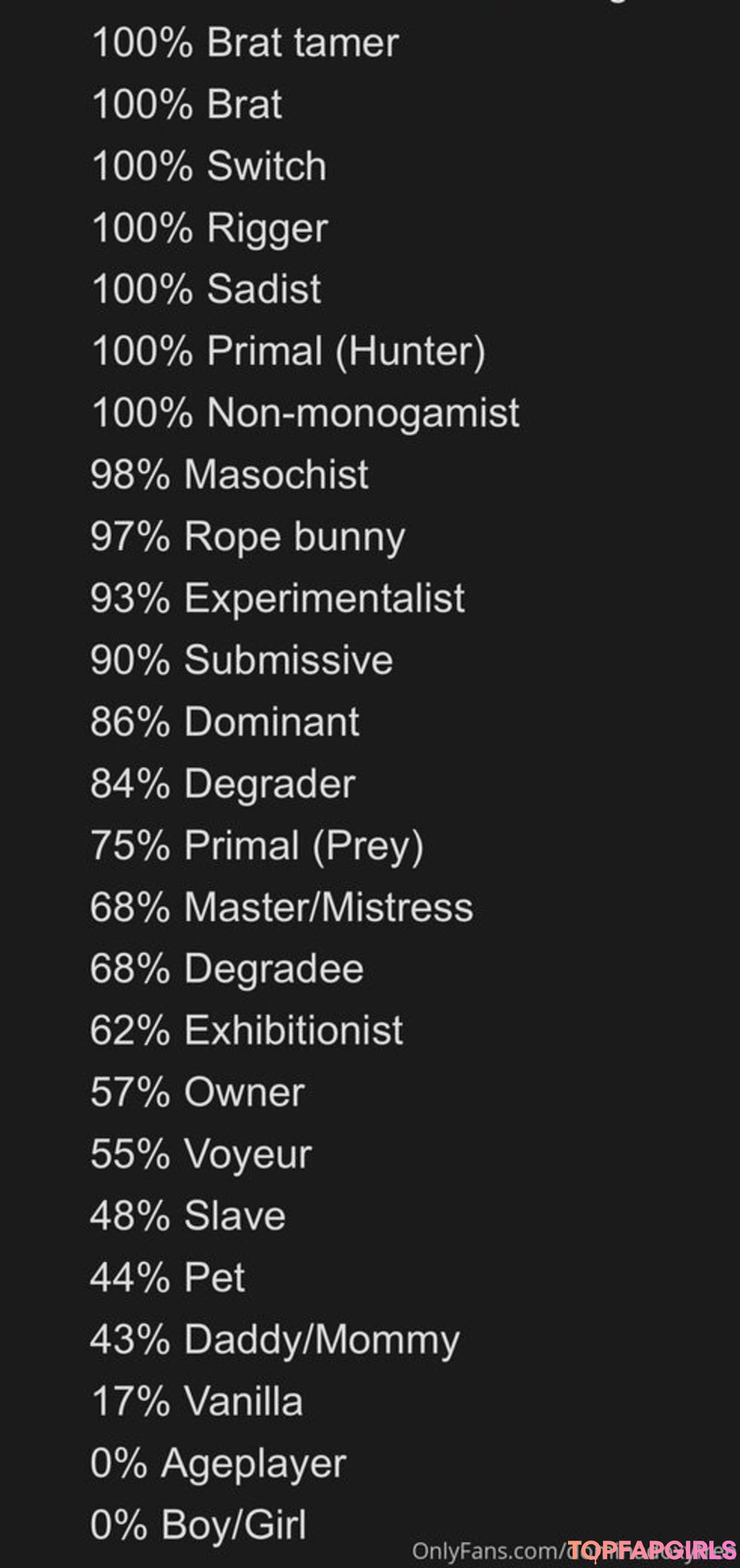
Task: Select the 90% Submissive result
Action: [242, 660]
